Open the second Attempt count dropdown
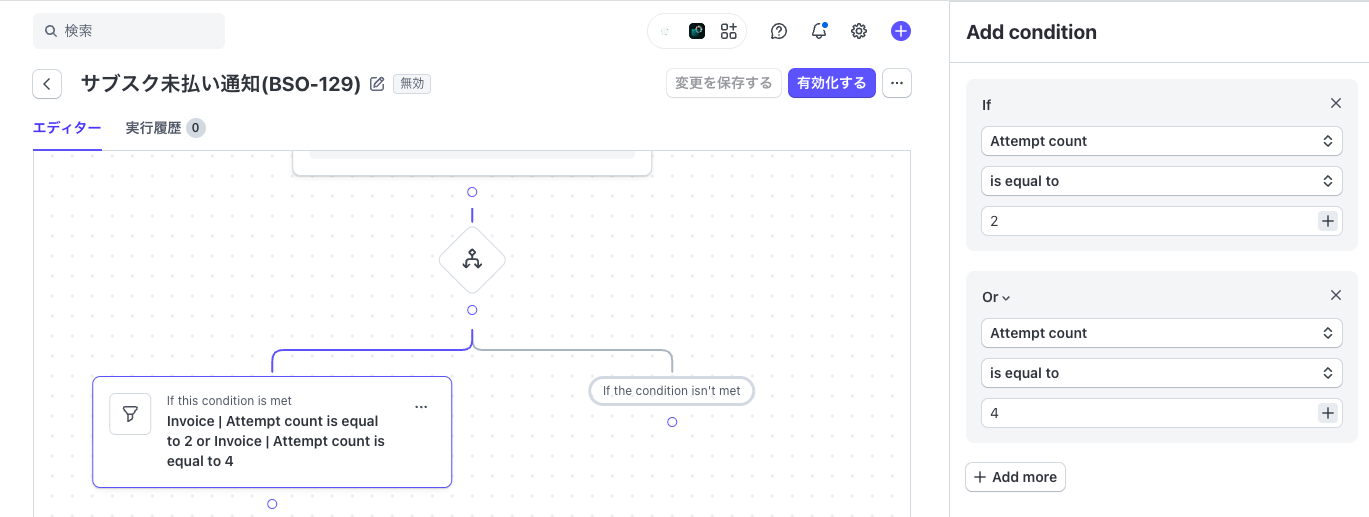The image size is (1369, 517). pyautogui.click(x=1161, y=333)
